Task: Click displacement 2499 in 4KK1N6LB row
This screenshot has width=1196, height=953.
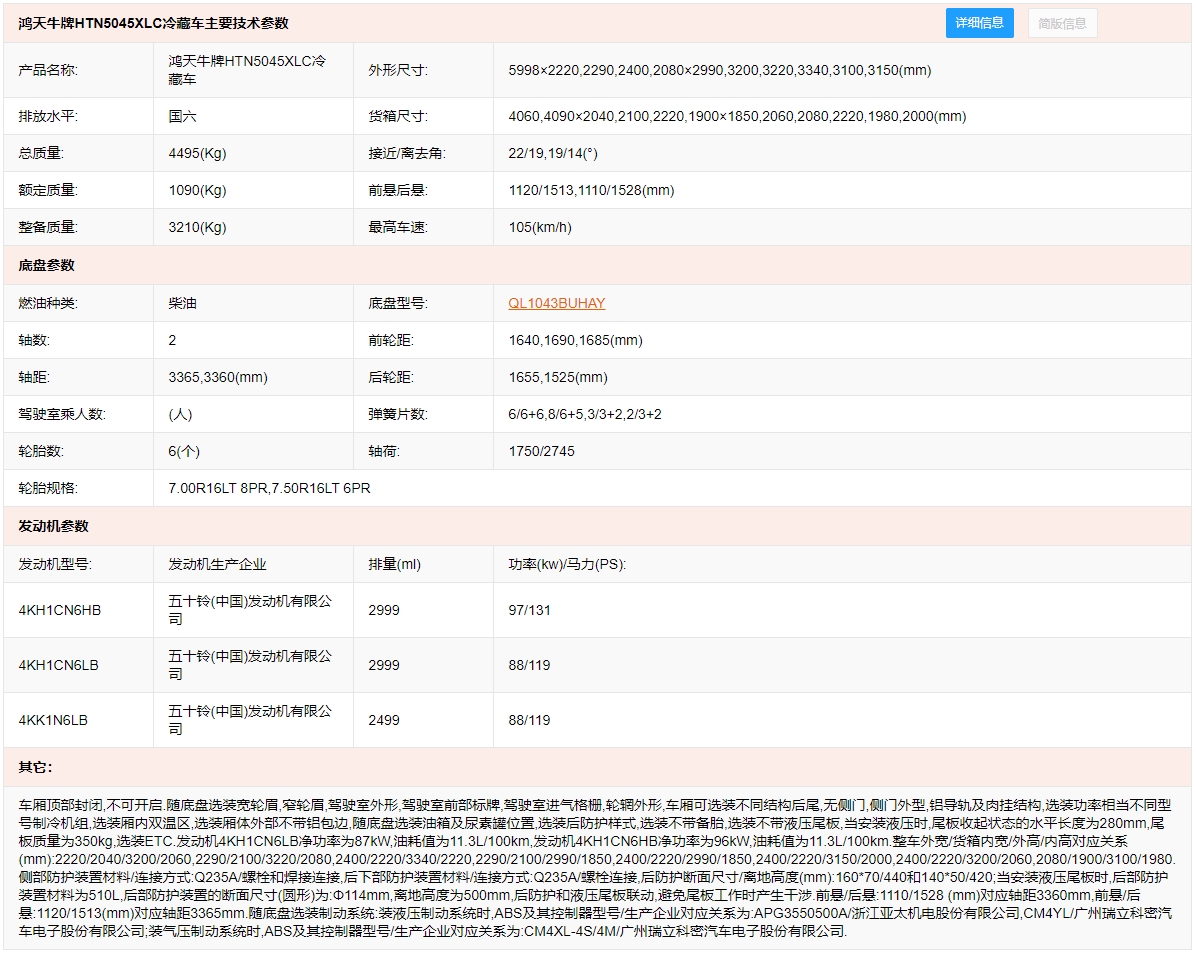Action: point(384,720)
